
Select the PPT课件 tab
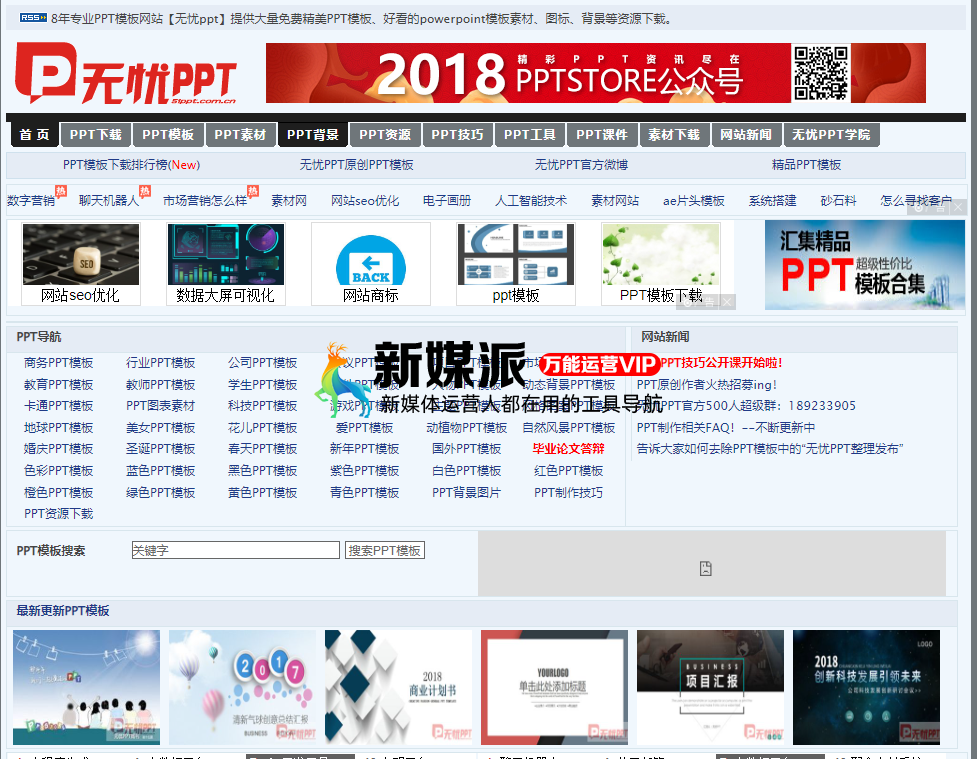[602, 135]
